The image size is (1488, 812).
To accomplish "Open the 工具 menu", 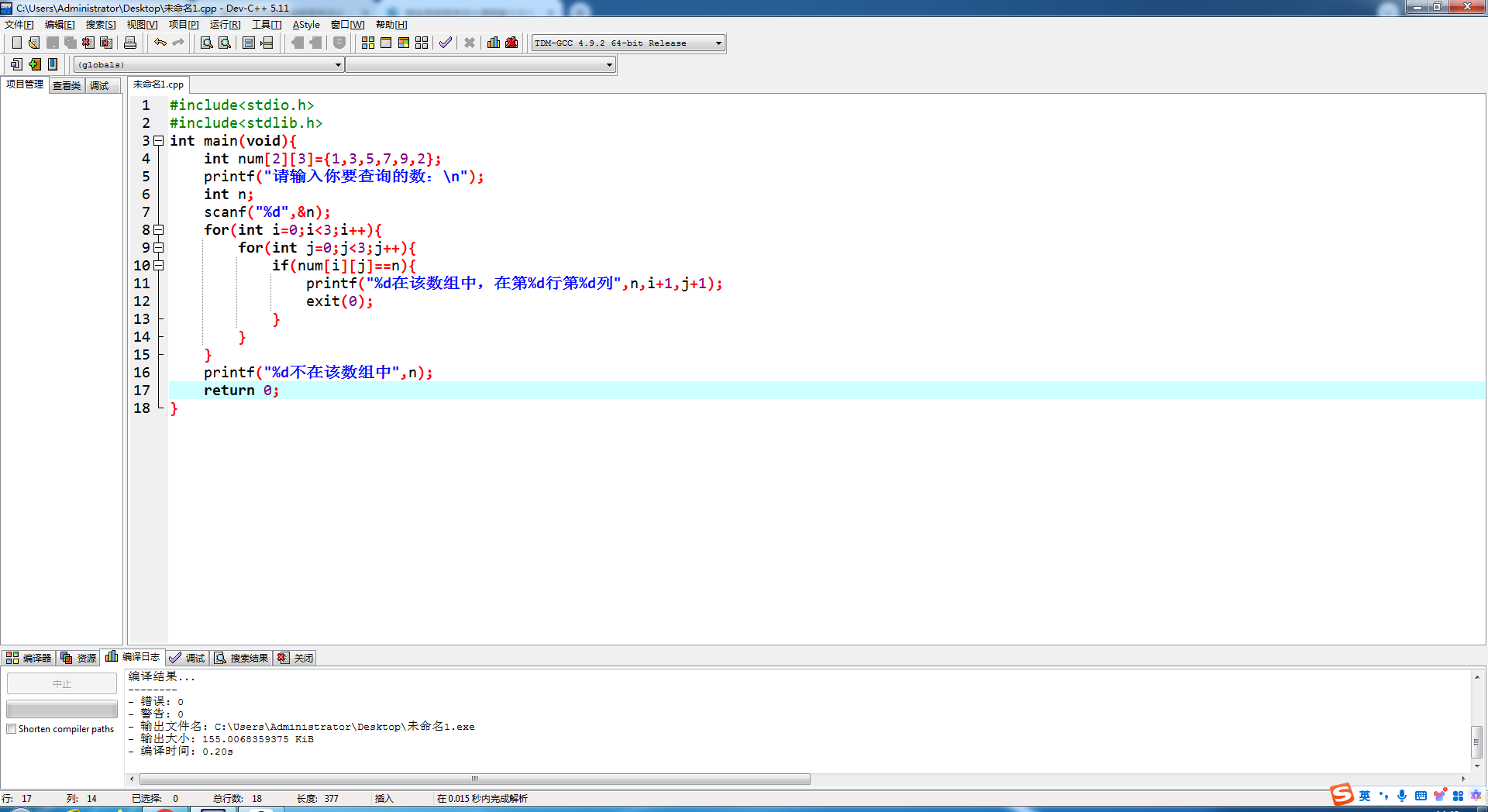I will coord(267,25).
